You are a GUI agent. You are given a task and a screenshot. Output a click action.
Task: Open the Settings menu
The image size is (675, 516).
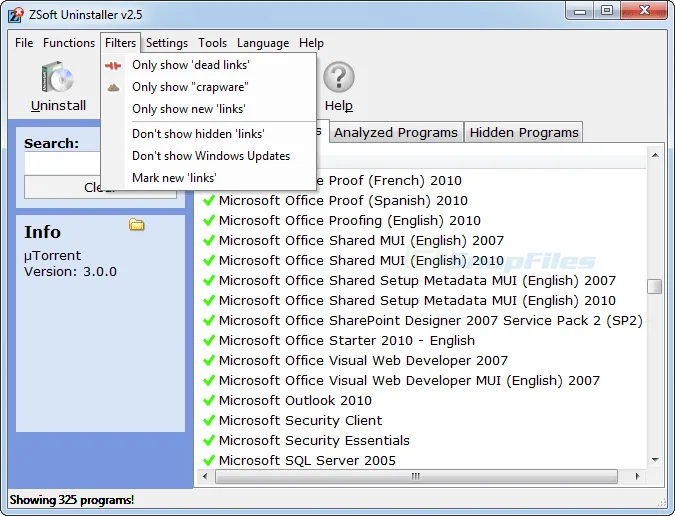[167, 43]
